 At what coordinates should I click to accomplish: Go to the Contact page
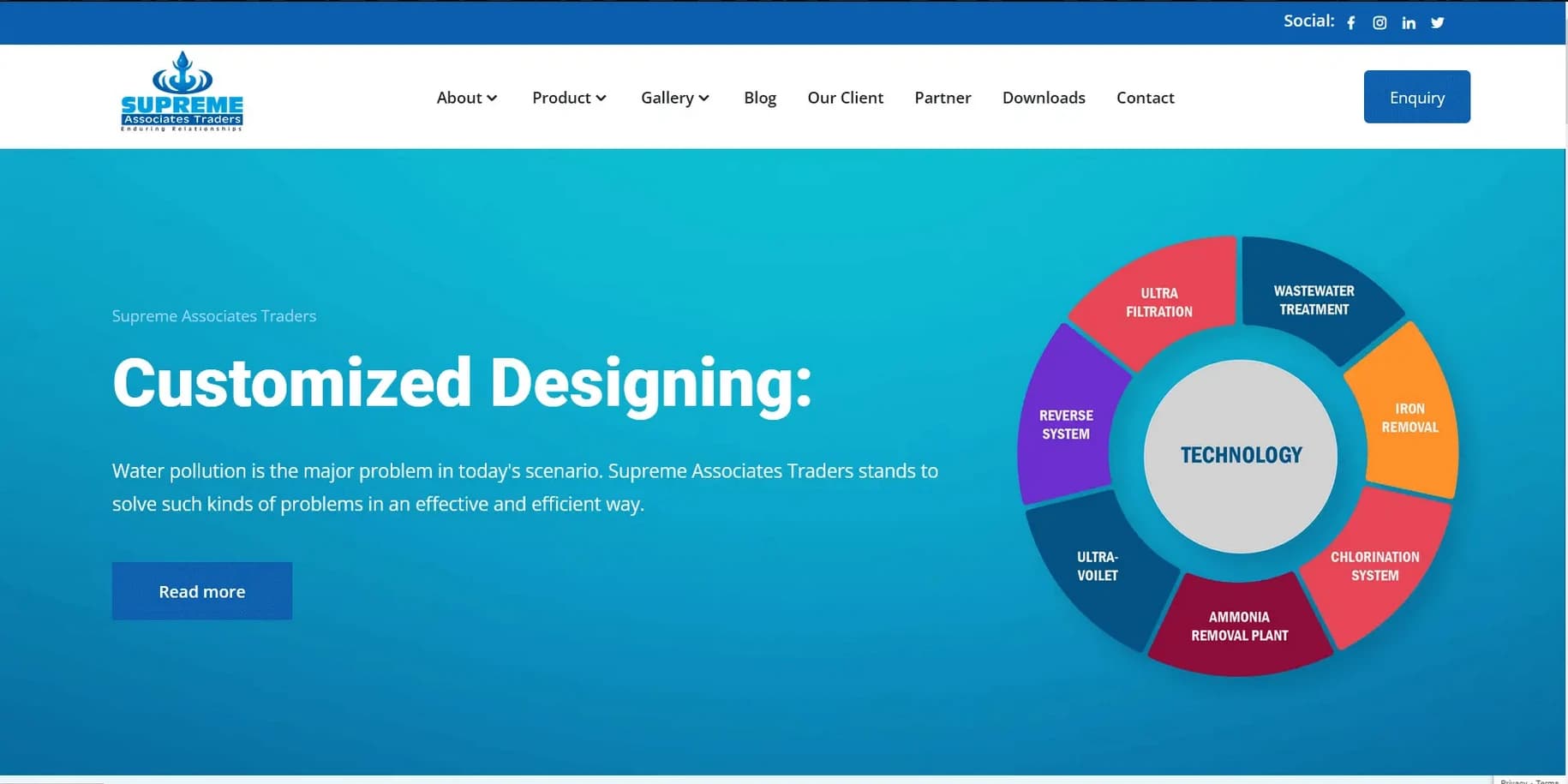point(1145,98)
